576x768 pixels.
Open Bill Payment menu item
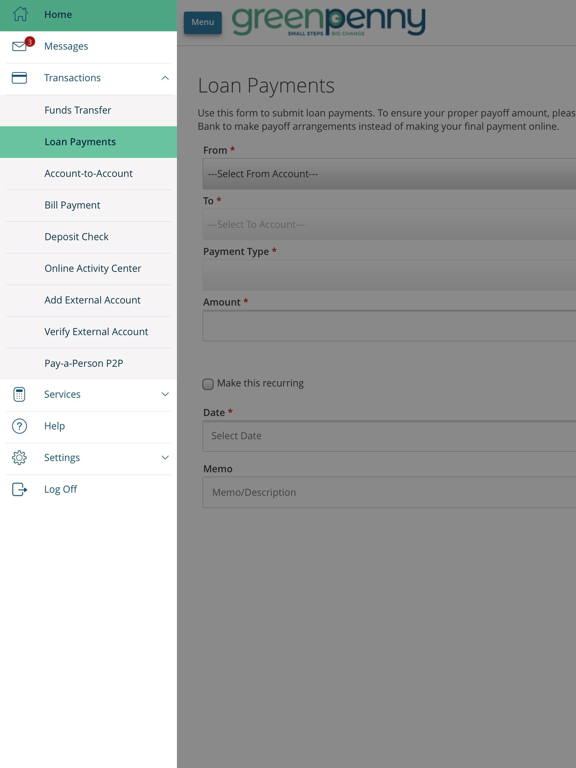[x=88, y=205]
